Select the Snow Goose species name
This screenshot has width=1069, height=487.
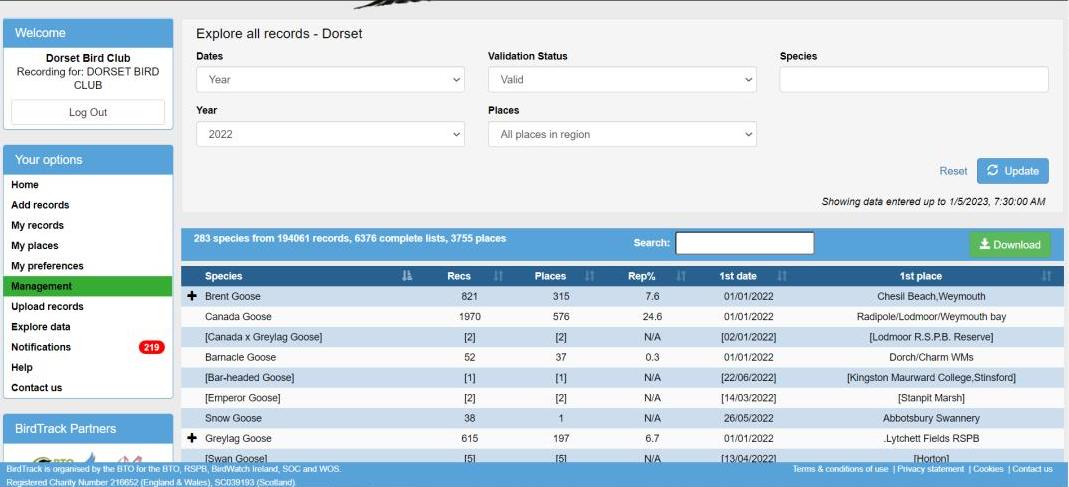tap(233, 418)
